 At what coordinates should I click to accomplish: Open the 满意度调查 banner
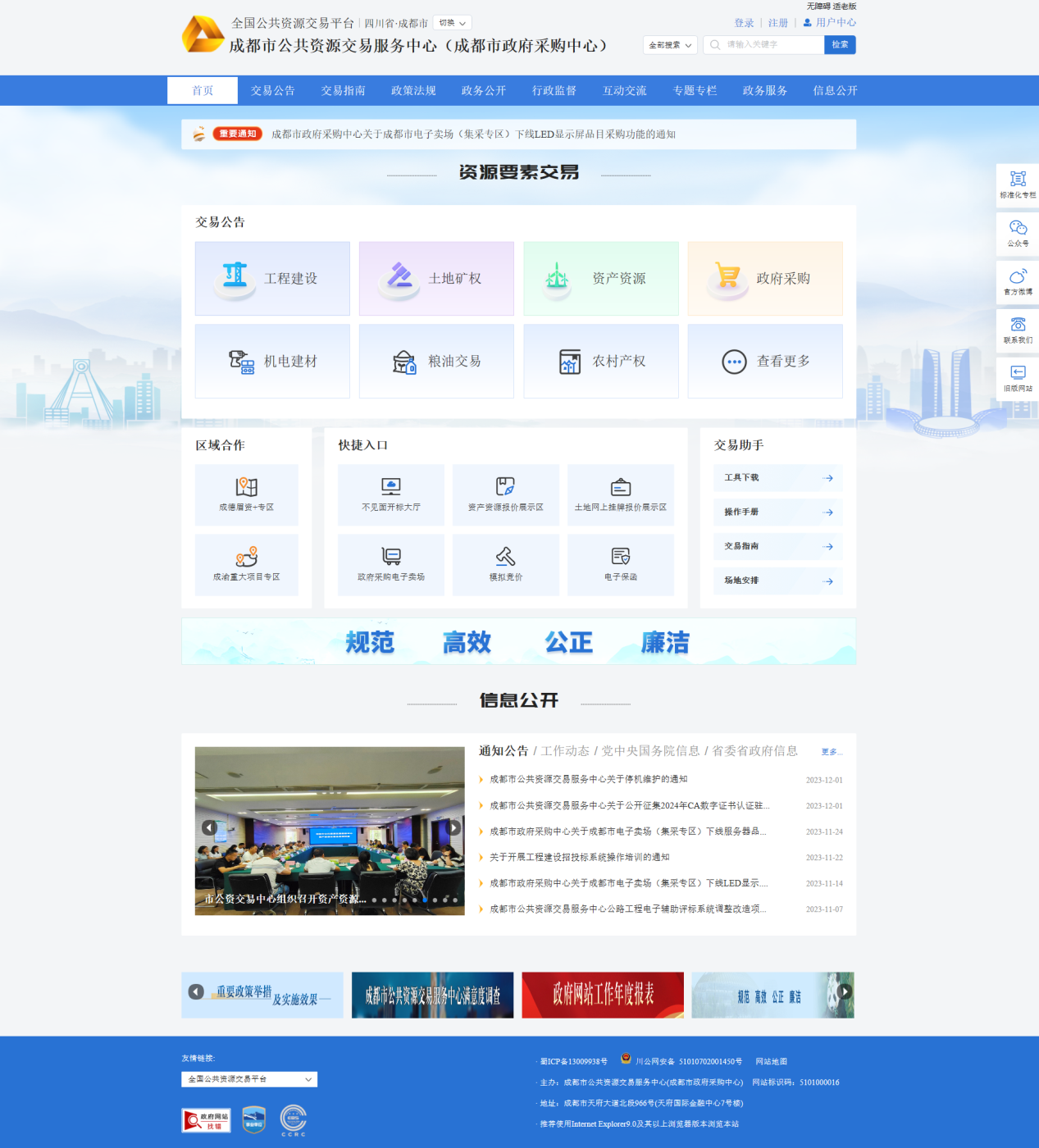pos(432,995)
